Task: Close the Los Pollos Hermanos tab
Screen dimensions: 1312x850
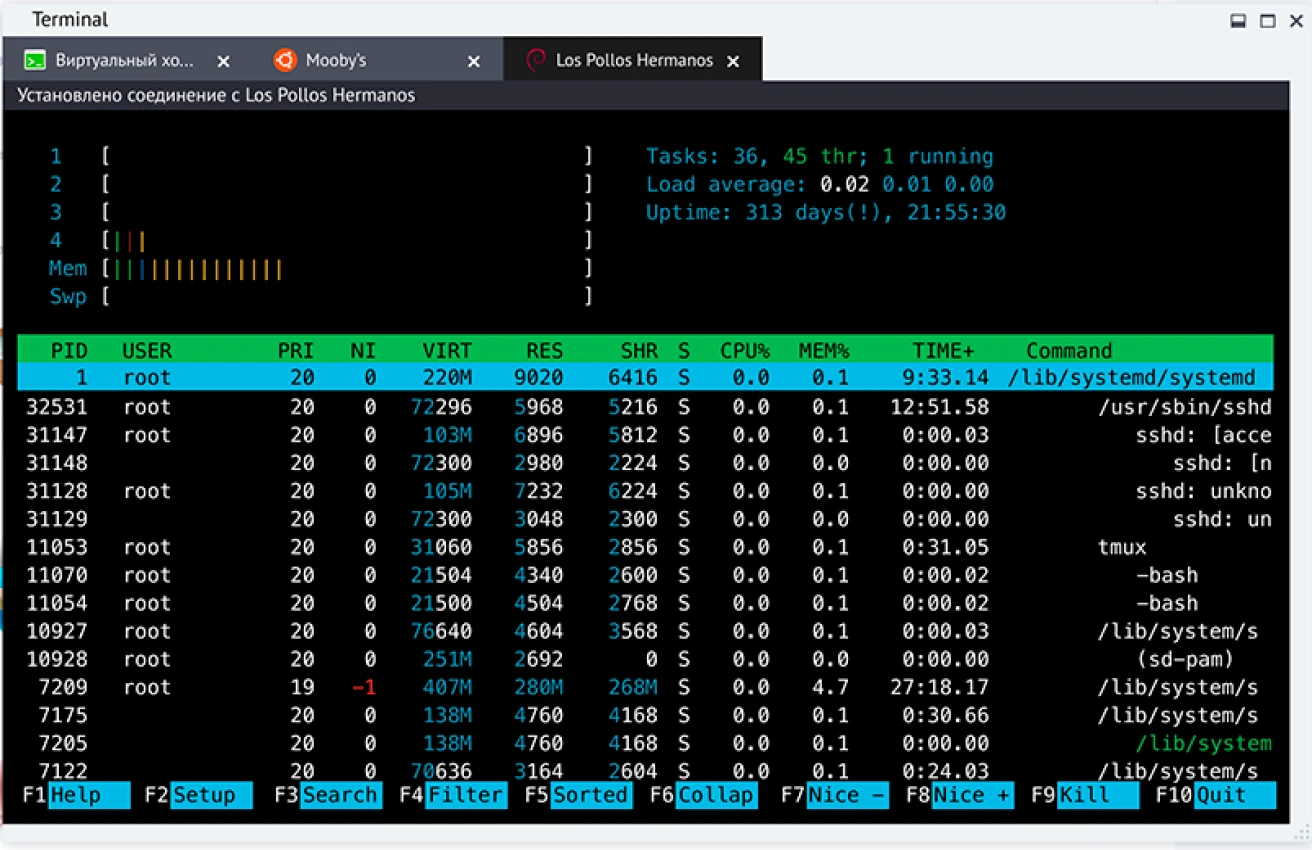Action: pos(733,62)
